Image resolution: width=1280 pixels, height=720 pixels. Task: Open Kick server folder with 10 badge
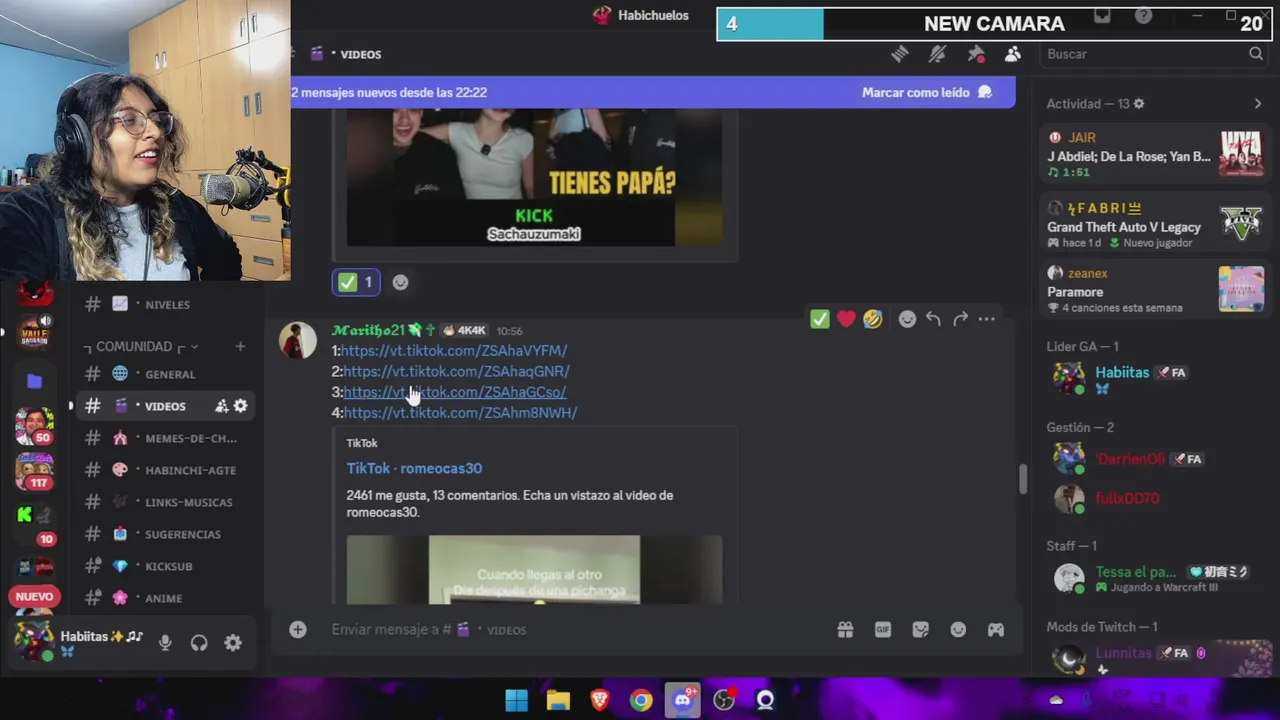(34, 523)
